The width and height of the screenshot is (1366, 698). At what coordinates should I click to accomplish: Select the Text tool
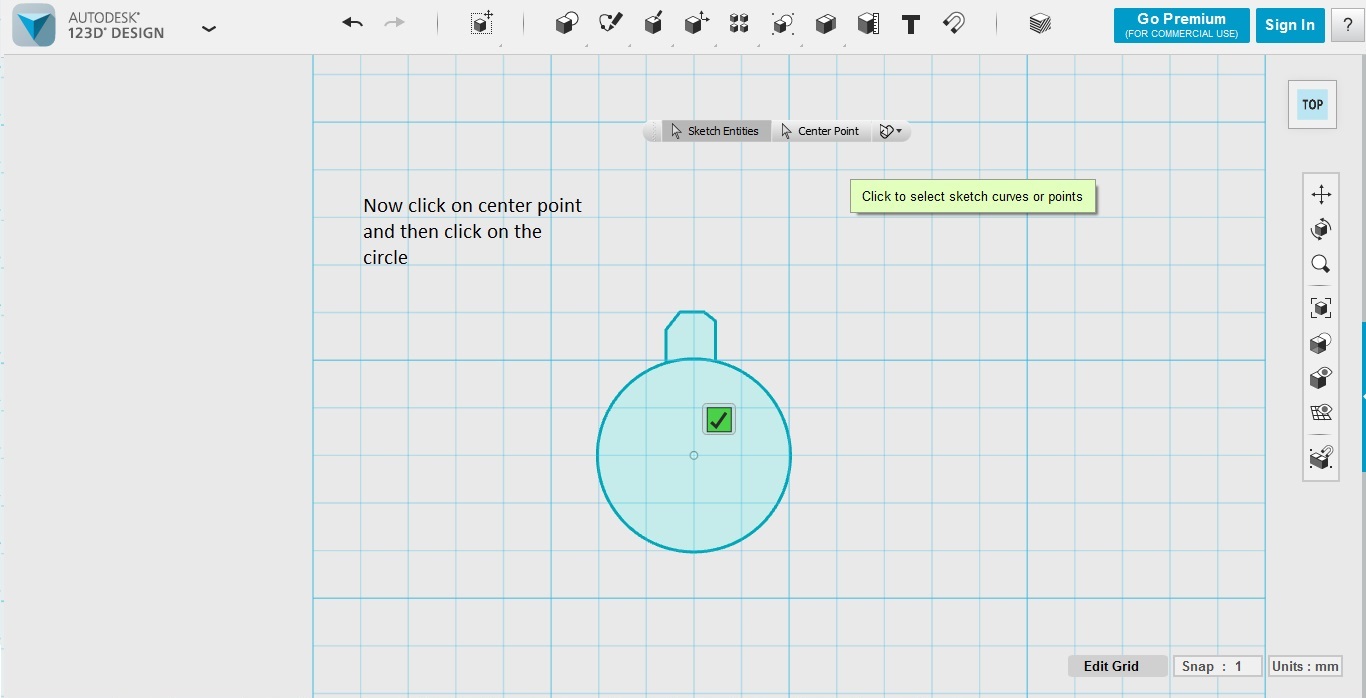910,23
